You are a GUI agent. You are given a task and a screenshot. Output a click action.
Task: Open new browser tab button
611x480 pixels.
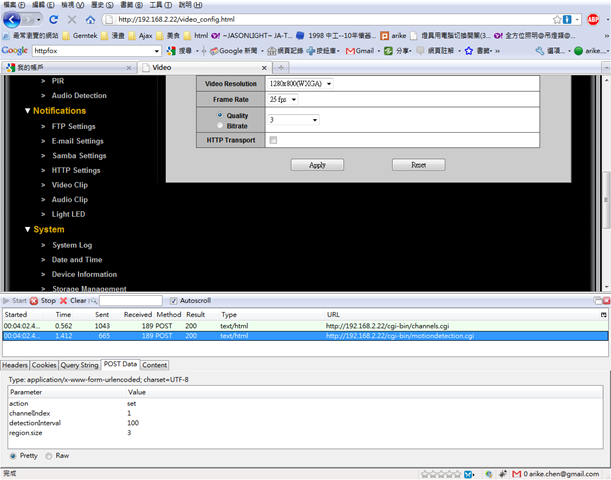click(x=281, y=67)
